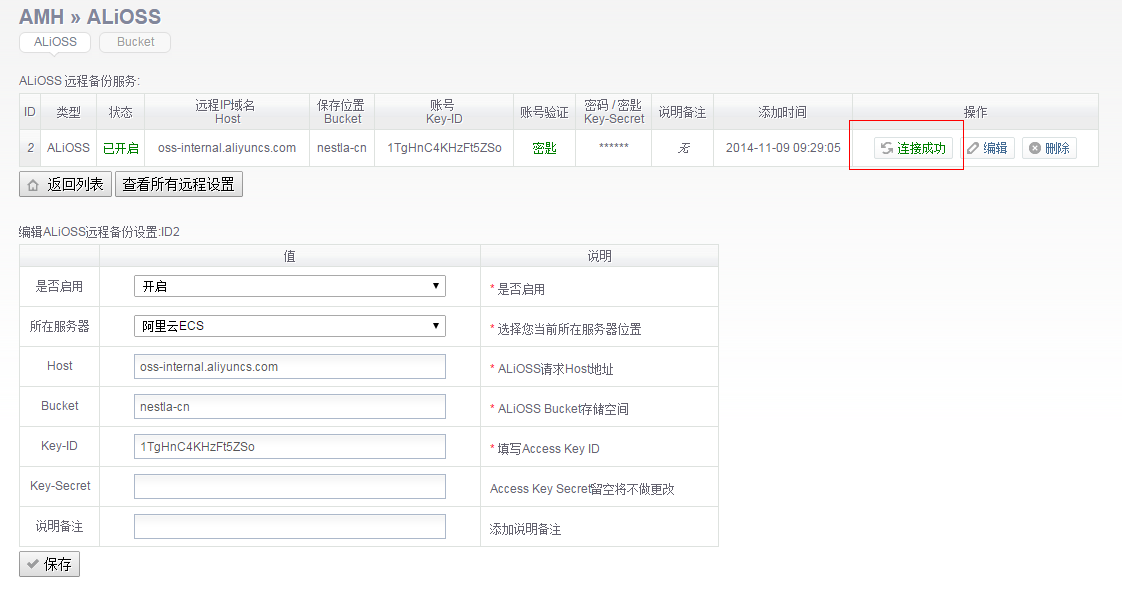Click the refresh icon beside 连接成功

(x=886, y=148)
